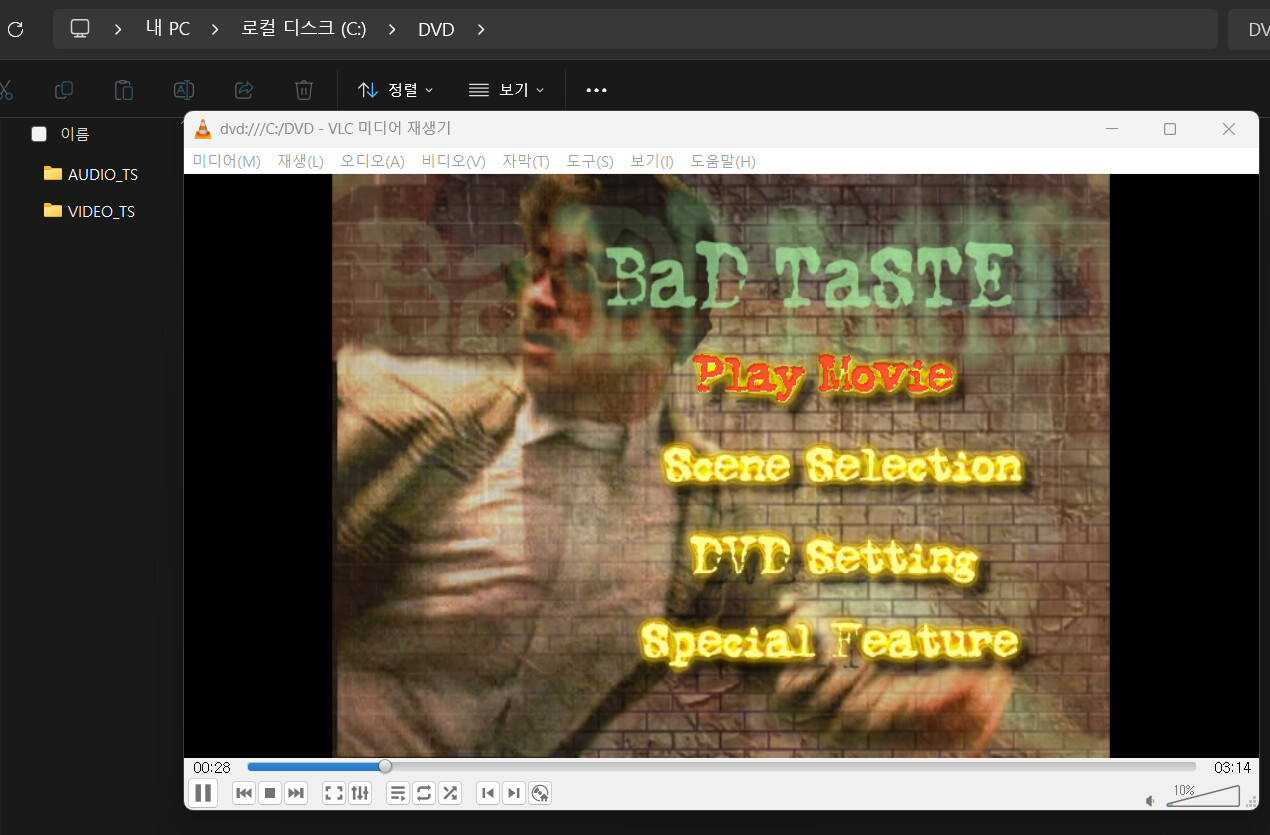This screenshot has height=835, width=1270.
Task: Select the VIDEO_TS folder
Action: tap(90, 211)
